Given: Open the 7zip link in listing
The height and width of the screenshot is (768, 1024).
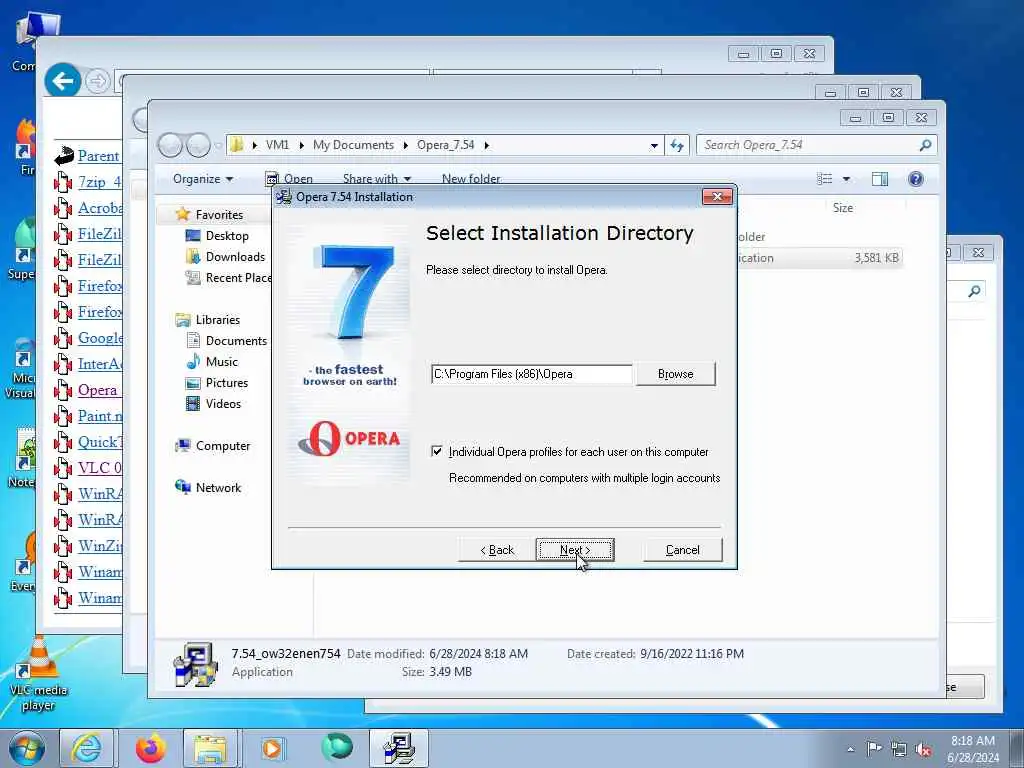Looking at the screenshot, I should click(99, 182).
